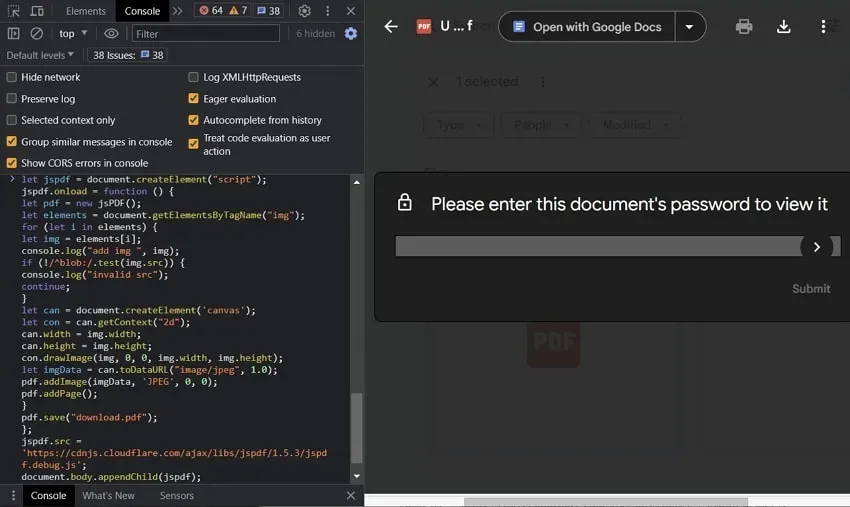Screen dimensions: 850x507
Task: Disable Show CORS errors in console
Action: tap(11, 163)
